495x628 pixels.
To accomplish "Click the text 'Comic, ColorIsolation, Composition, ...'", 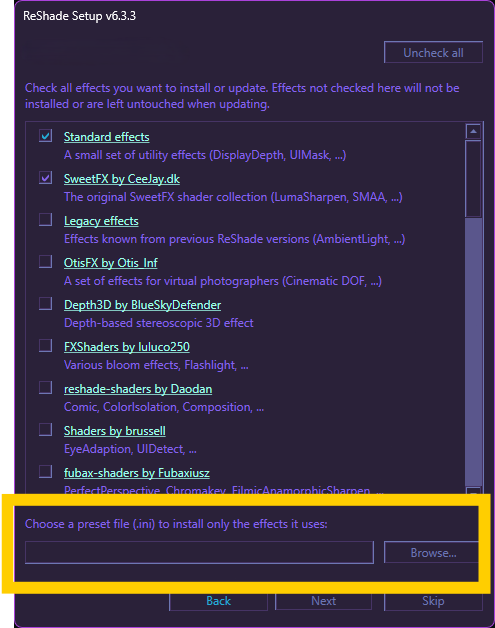I will coord(164,407).
